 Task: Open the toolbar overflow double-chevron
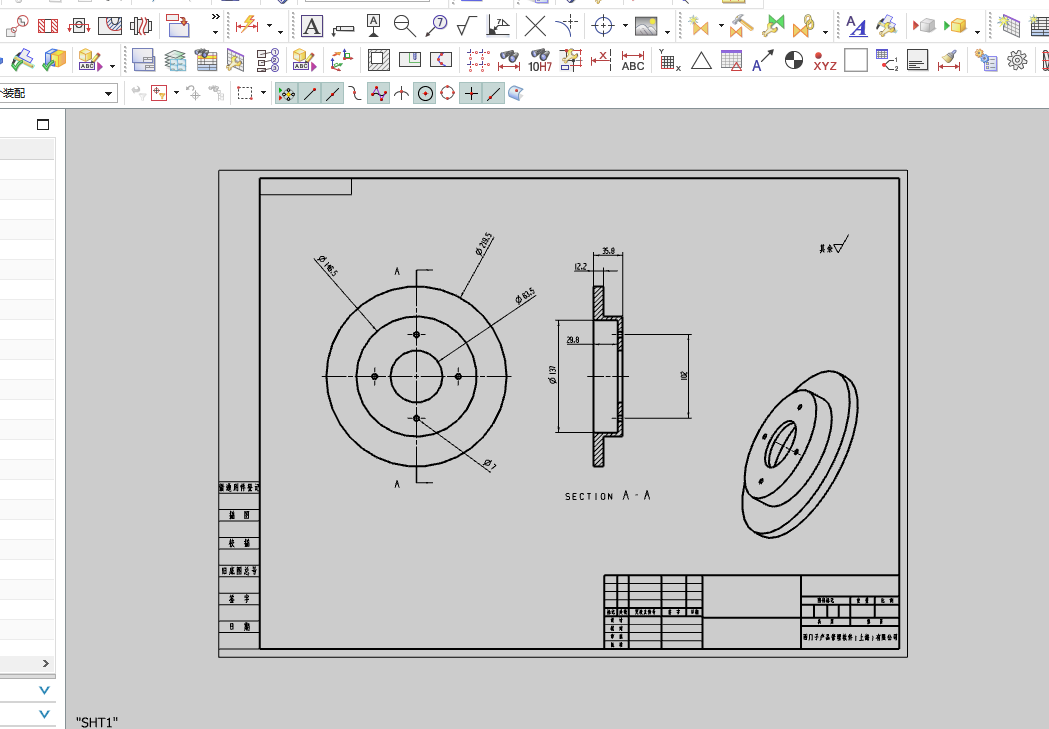(215, 17)
